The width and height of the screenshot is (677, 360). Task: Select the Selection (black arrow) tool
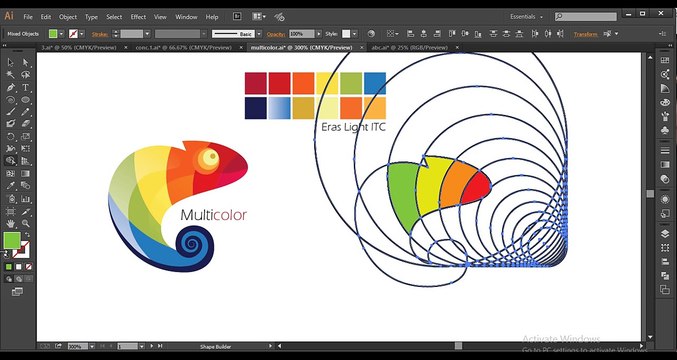coord(10,63)
